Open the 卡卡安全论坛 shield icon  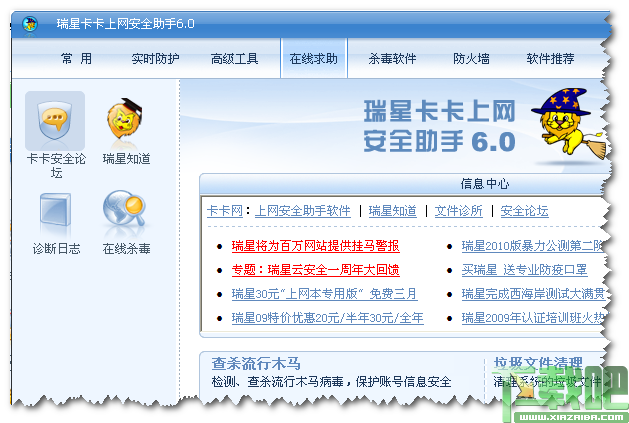click(x=55, y=121)
